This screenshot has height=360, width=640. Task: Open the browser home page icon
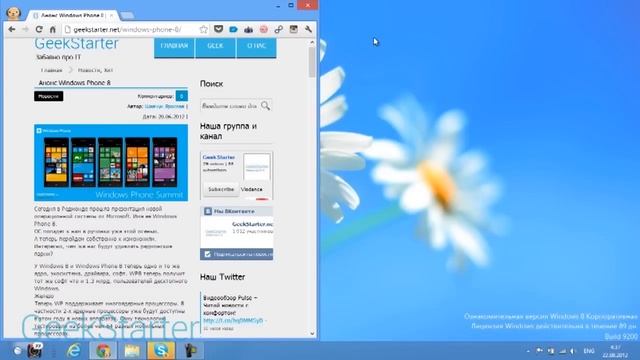(x=53, y=29)
